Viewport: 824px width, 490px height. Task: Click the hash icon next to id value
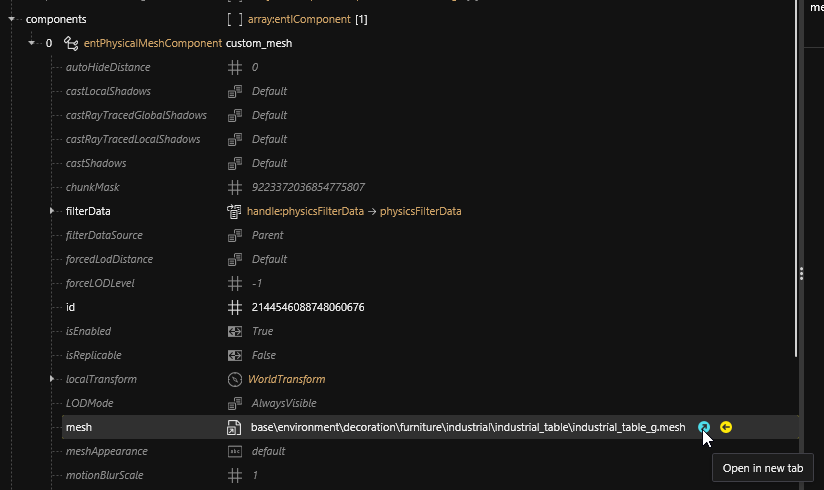235,307
